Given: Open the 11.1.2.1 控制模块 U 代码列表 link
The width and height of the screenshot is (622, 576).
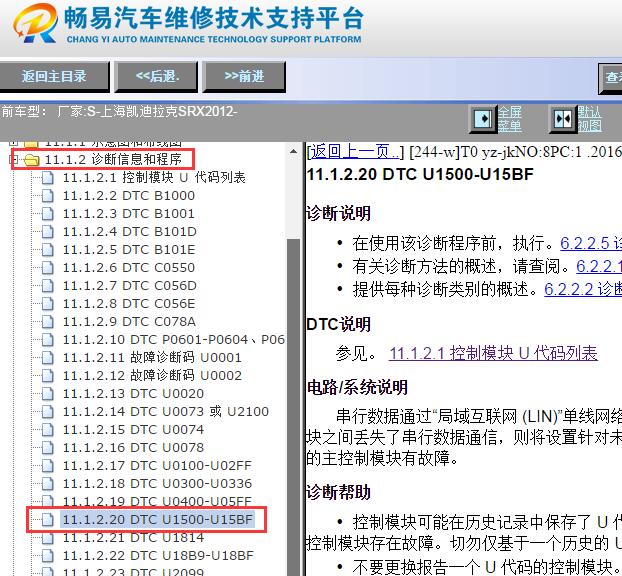Looking at the screenshot, I should [x=493, y=353].
